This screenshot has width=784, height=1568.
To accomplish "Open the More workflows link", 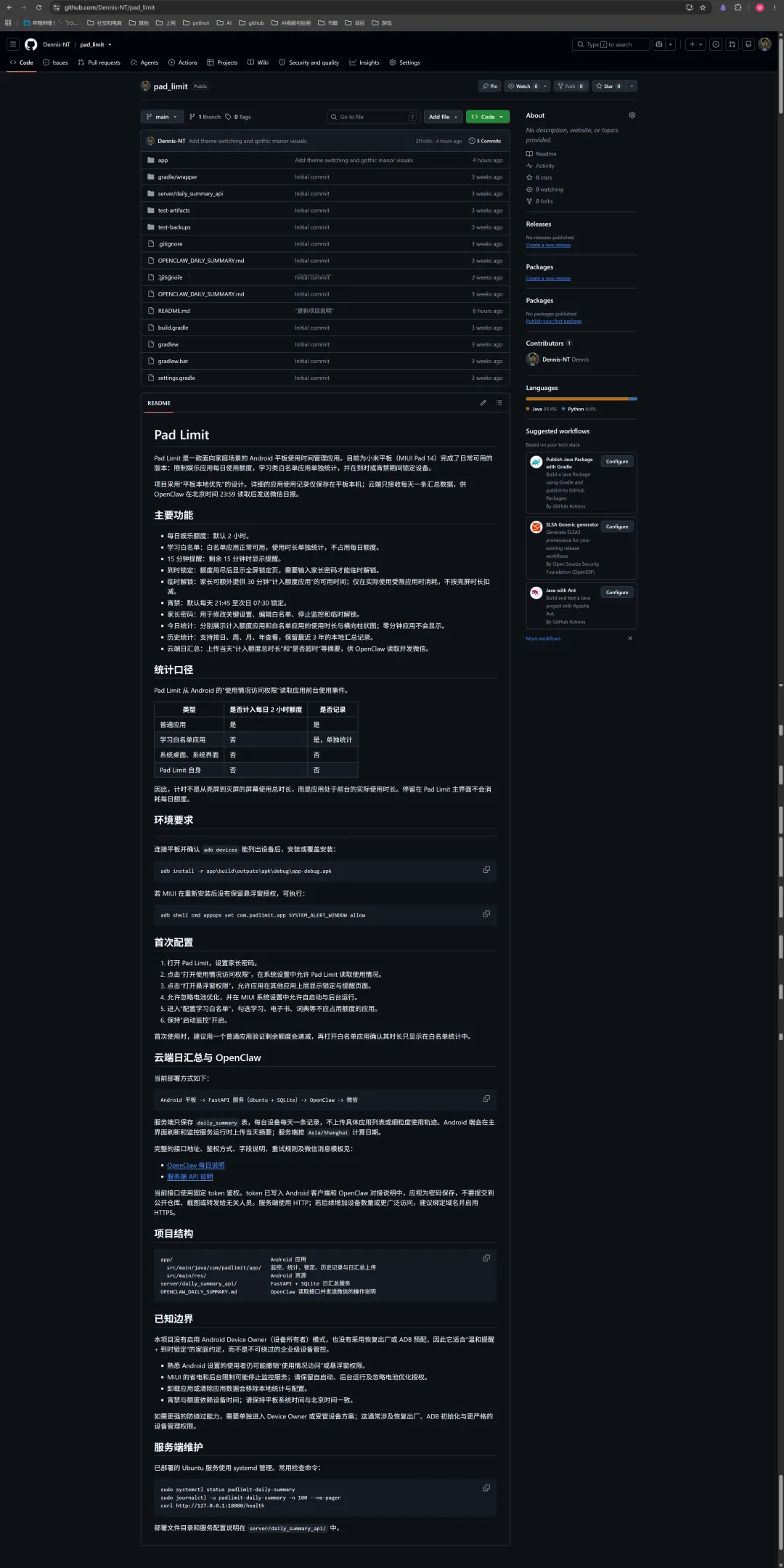I will coord(544,639).
